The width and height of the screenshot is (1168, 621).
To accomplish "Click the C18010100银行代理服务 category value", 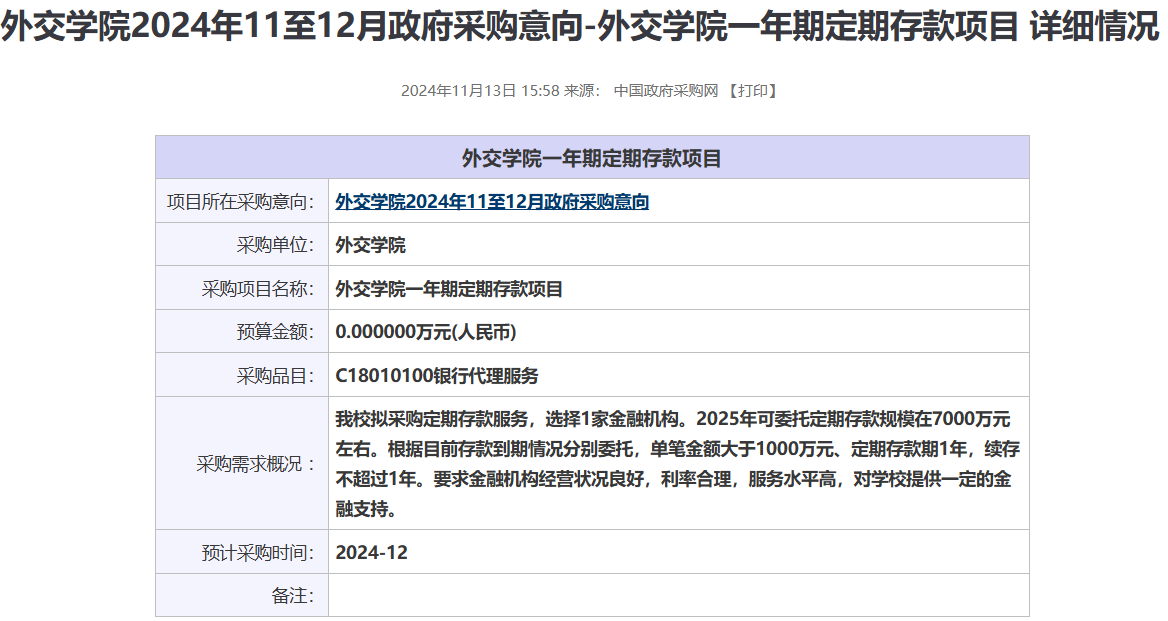I will coord(437,376).
